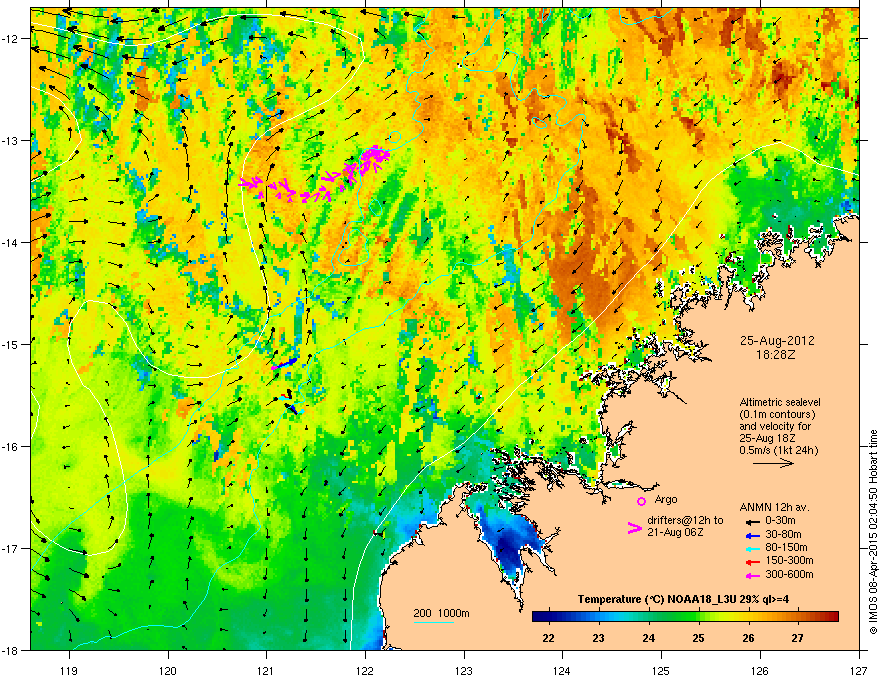This screenshot has width=880, height=680.
Task: Click the '21-Aug 06Z' legend text
Action: click(675, 532)
